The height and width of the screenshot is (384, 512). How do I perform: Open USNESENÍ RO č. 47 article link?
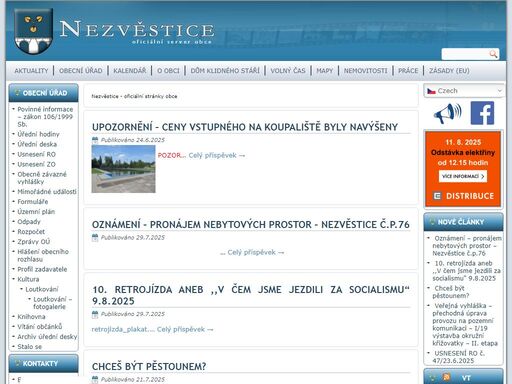point(459,357)
